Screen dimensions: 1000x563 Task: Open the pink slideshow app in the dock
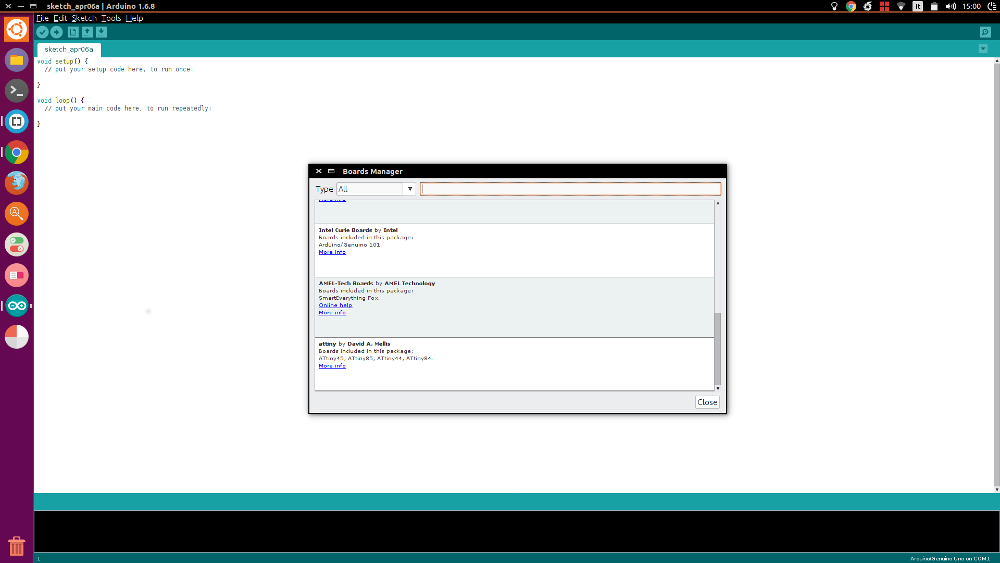click(17, 275)
